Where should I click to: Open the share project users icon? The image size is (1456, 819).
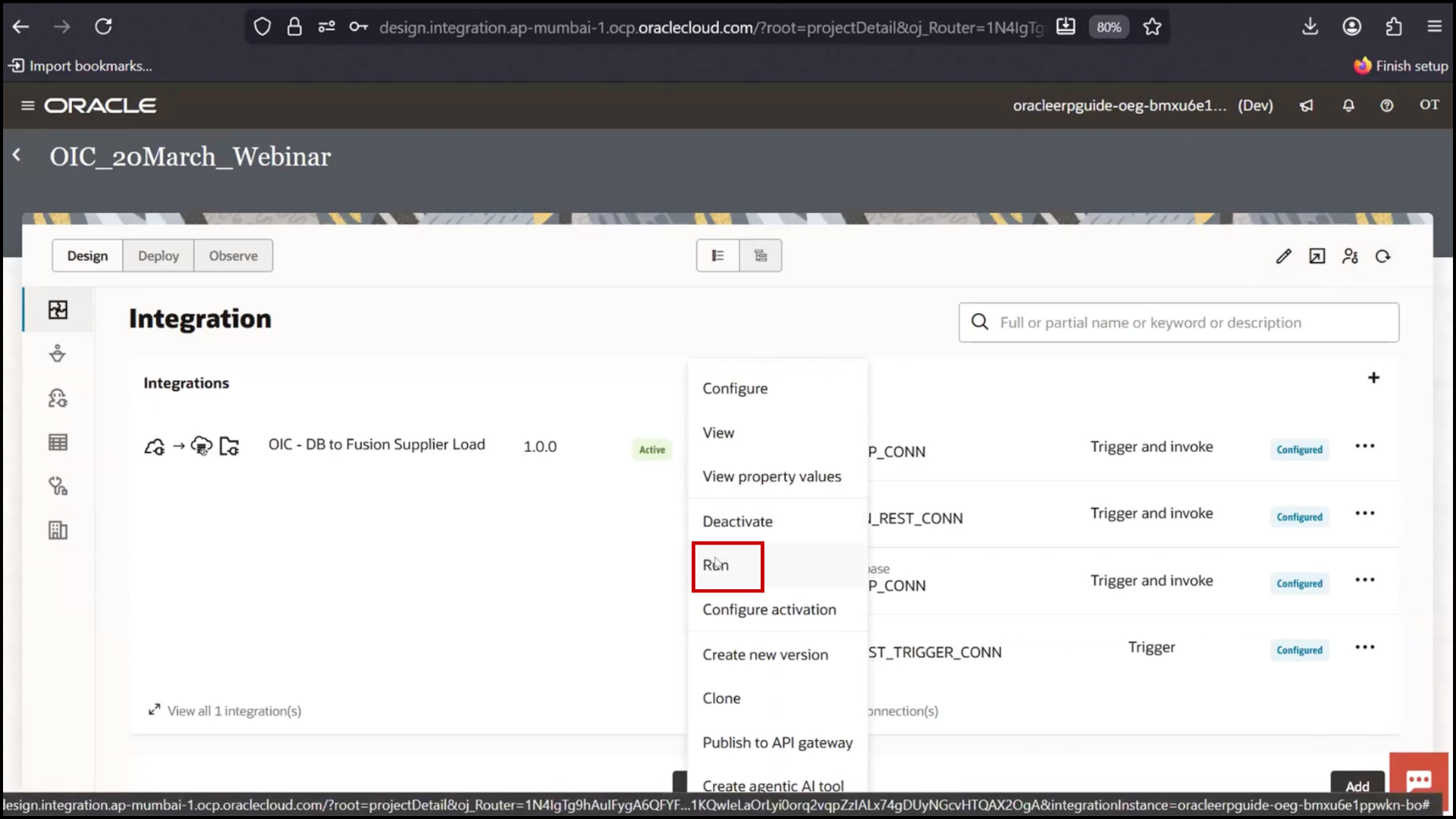[1350, 256]
